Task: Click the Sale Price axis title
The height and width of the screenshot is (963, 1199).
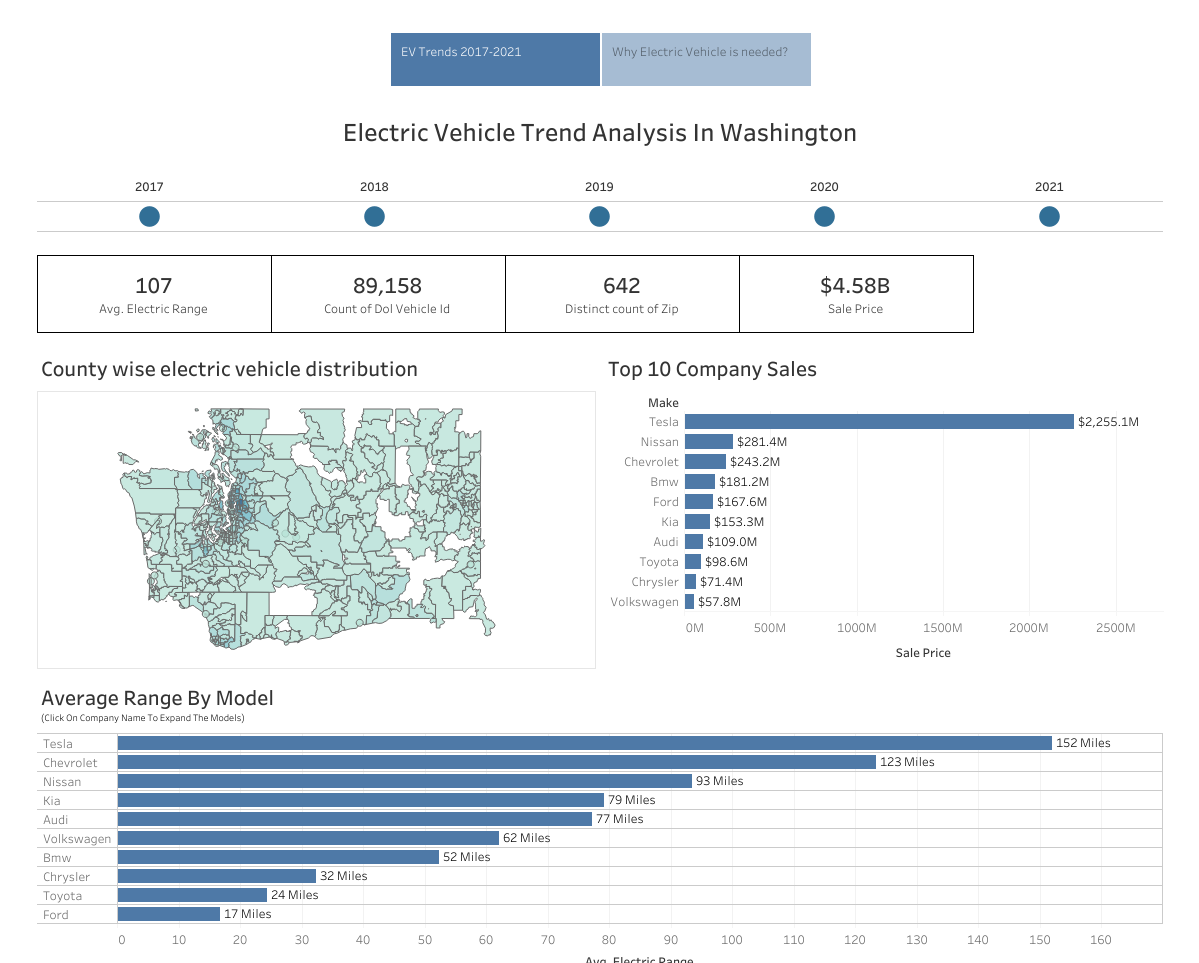Action: click(x=923, y=652)
